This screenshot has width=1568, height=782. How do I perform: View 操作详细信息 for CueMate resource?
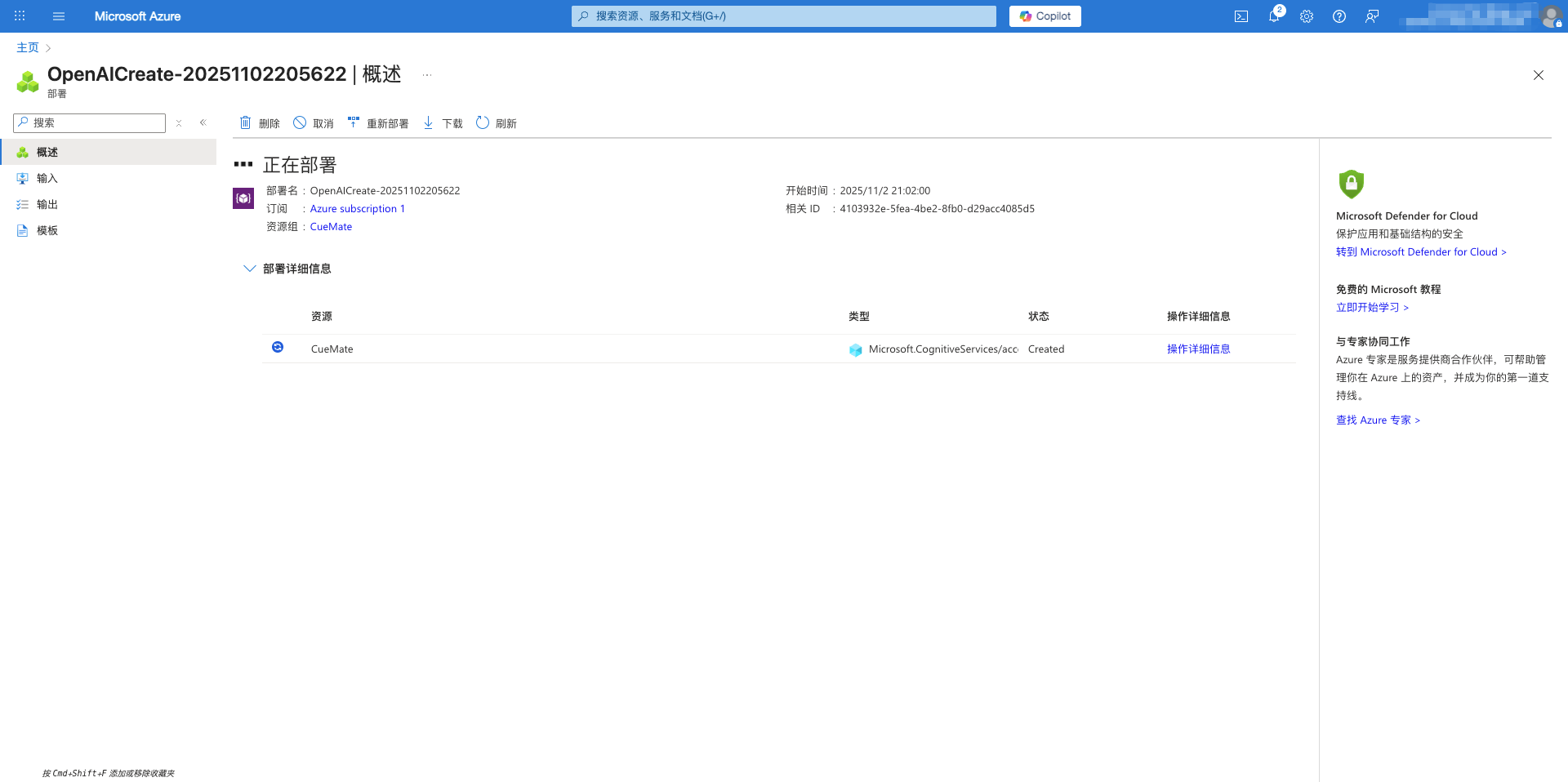pos(1198,349)
